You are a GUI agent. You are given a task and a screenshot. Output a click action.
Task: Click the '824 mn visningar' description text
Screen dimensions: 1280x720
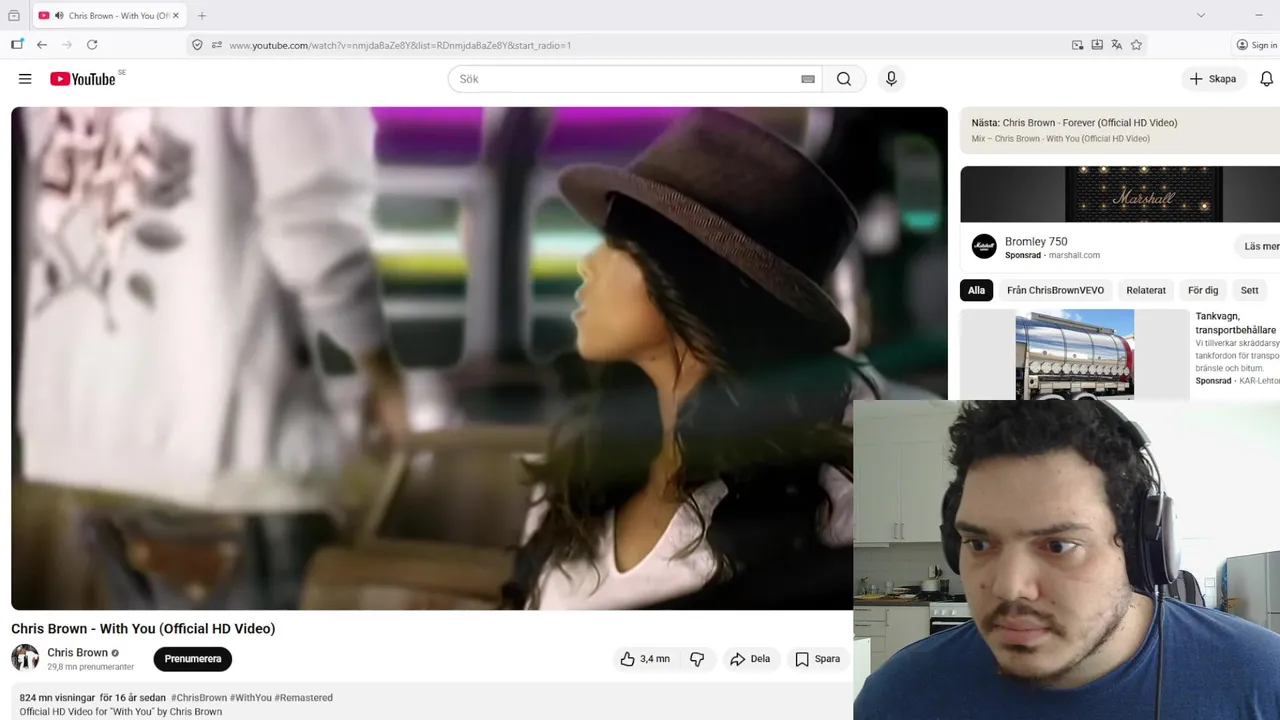pos(57,698)
